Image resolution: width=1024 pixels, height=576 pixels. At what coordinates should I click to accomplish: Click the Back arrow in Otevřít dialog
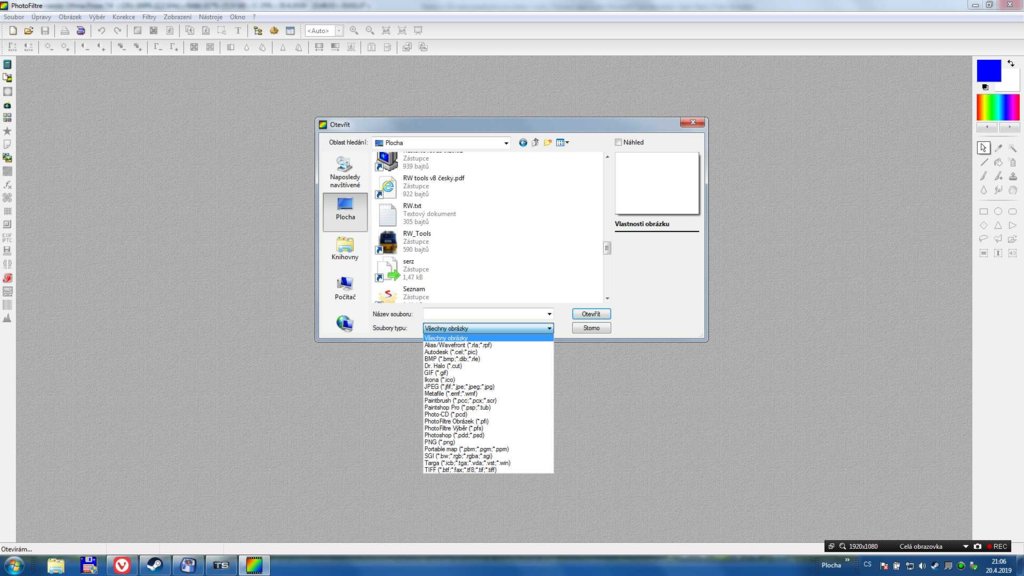tap(523, 142)
